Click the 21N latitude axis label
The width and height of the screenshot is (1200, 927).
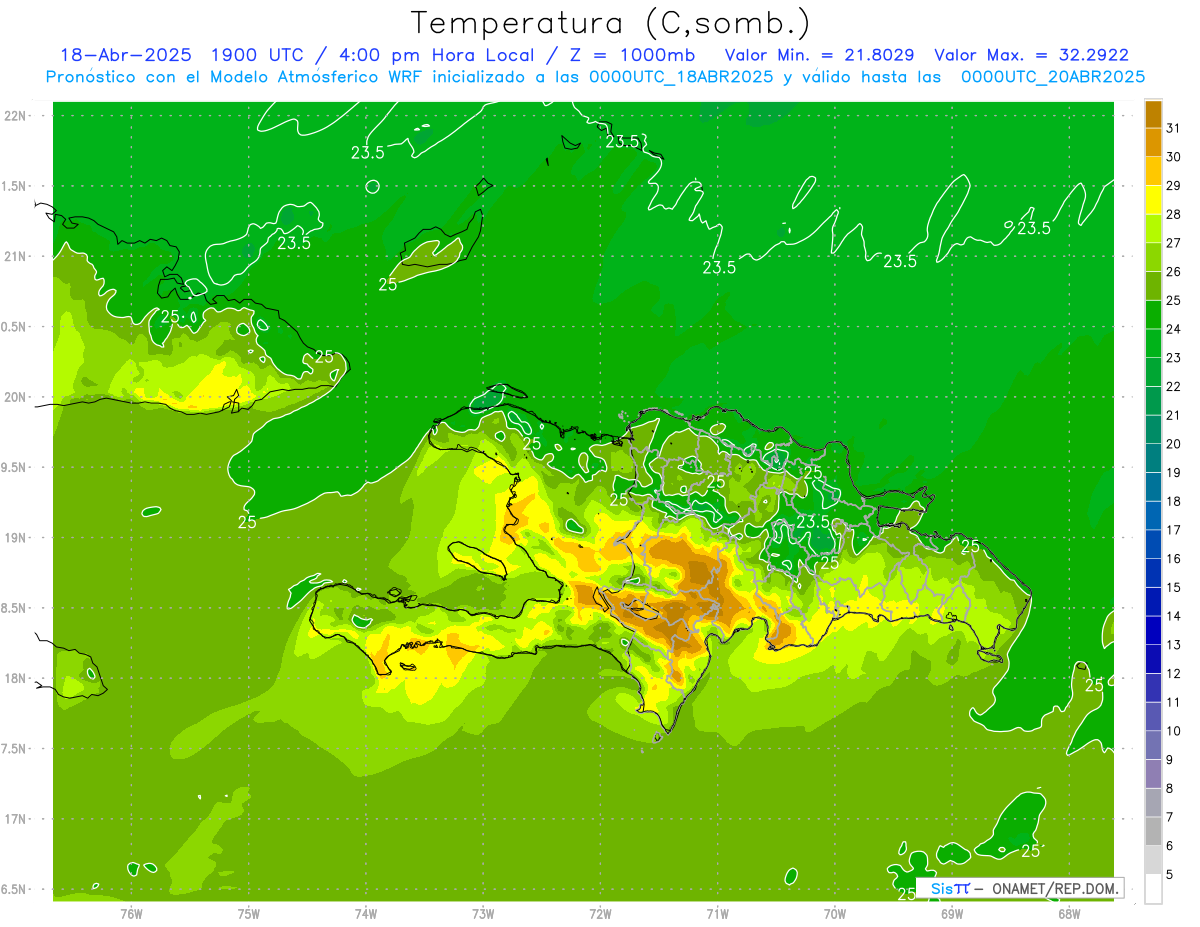pos(17,256)
